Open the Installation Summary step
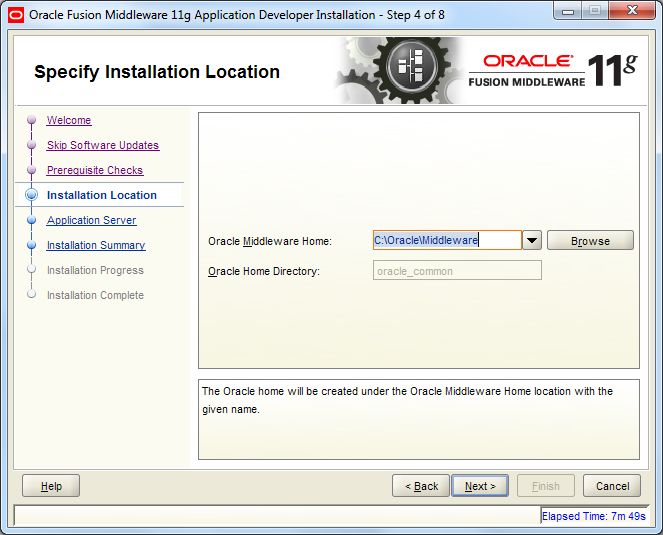 point(96,245)
